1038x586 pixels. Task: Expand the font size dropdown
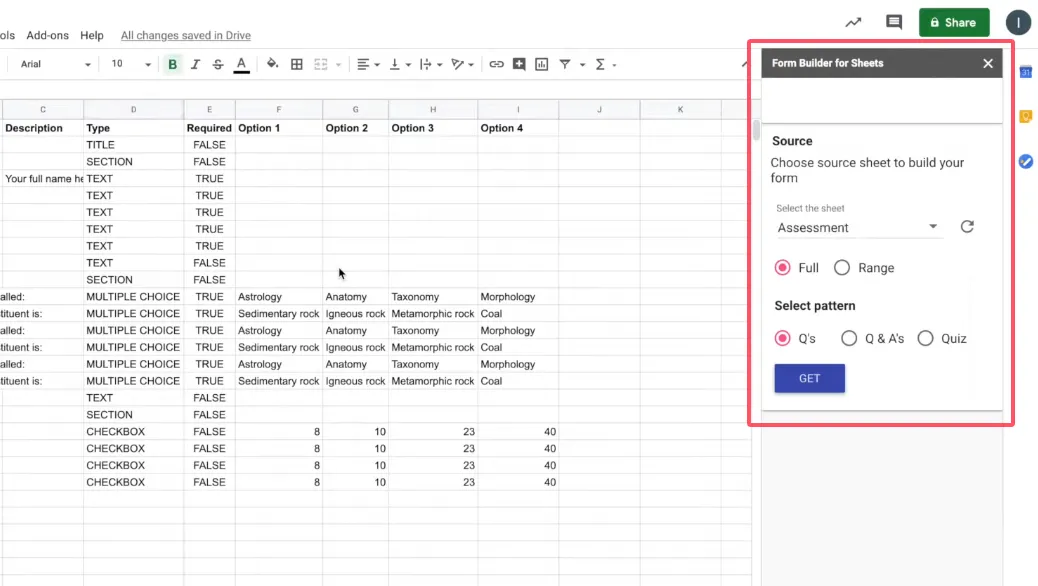point(131,64)
